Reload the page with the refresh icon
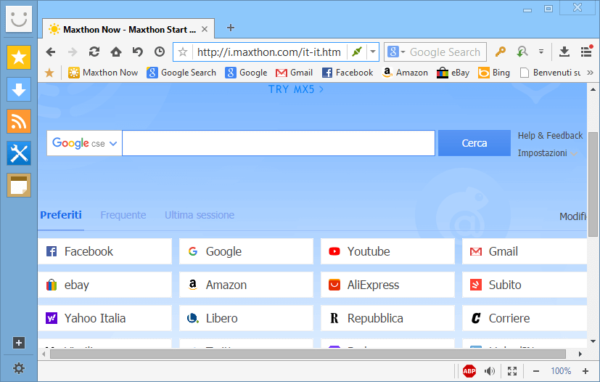600x382 pixels. [x=94, y=52]
